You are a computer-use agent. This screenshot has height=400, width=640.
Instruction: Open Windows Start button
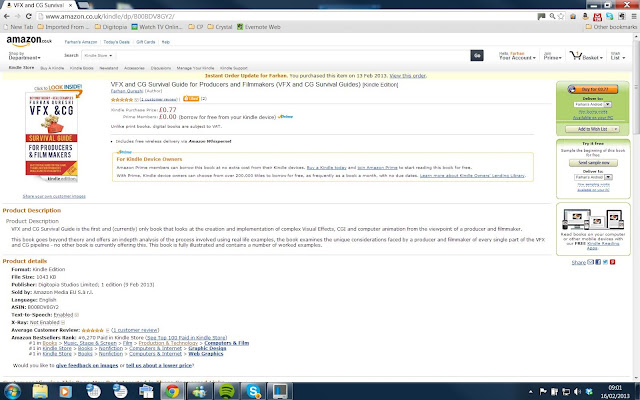coord(11,391)
